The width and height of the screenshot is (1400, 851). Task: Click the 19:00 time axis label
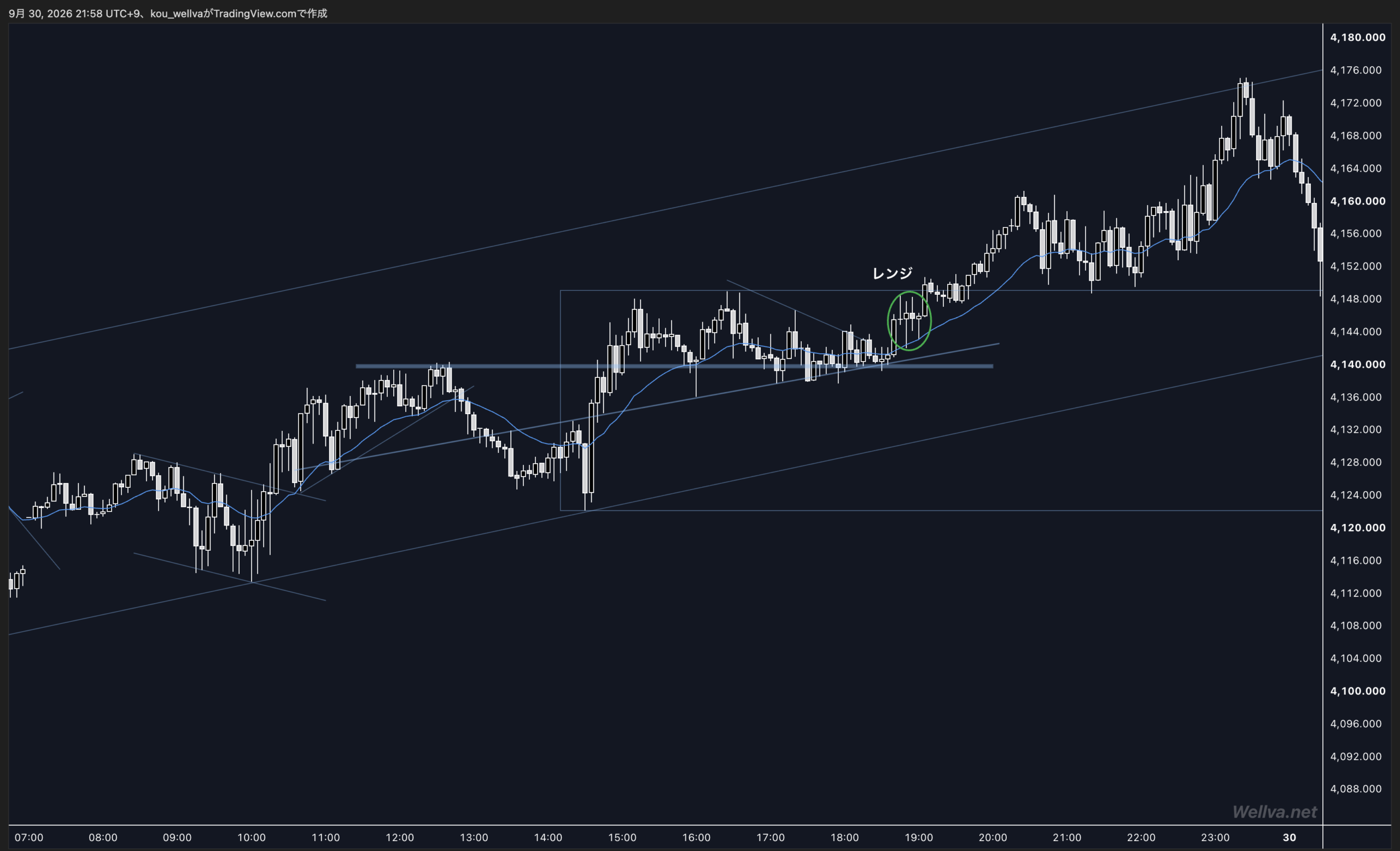click(x=919, y=837)
